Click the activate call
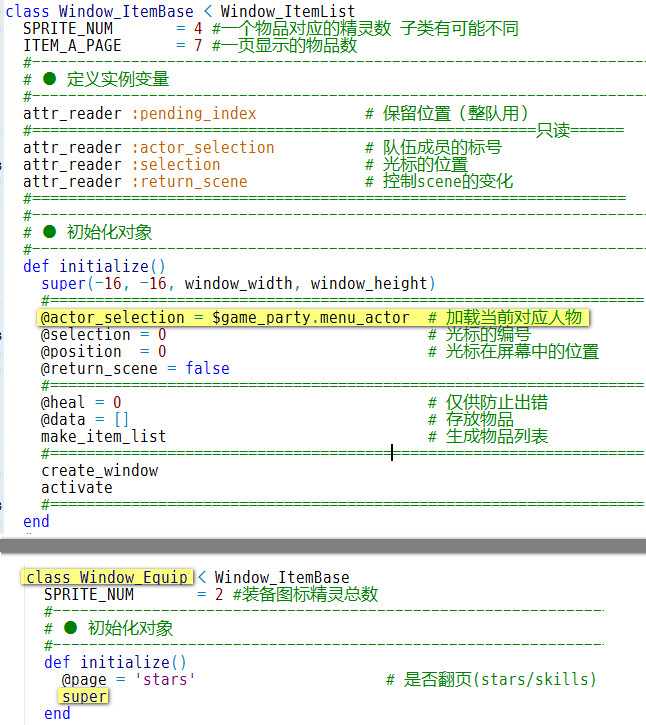Image resolution: width=646 pixels, height=725 pixels. [77, 488]
